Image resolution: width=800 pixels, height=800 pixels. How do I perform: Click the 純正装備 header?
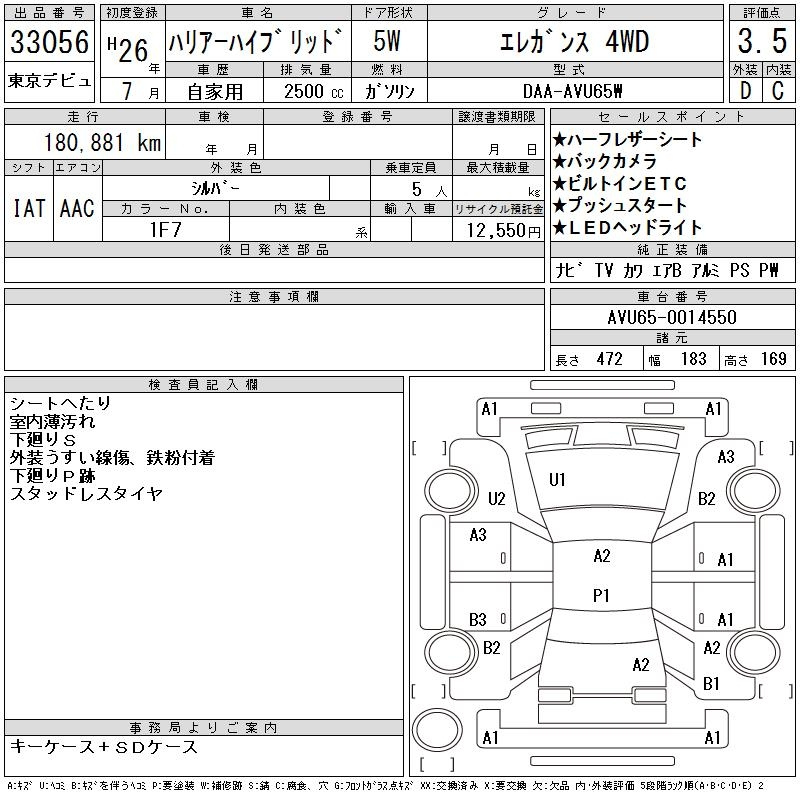coord(672,249)
